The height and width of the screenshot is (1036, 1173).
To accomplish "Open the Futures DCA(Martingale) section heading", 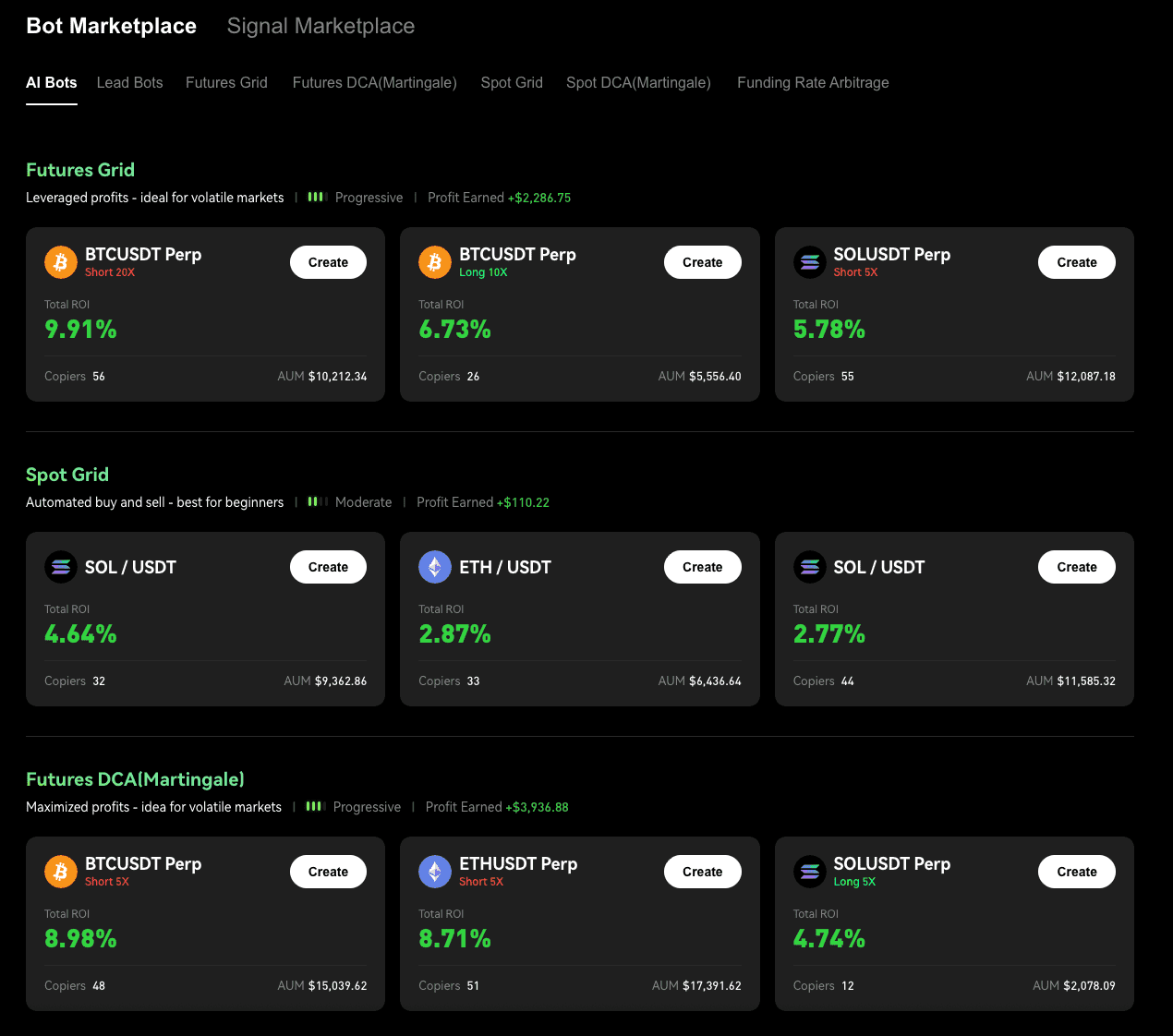I will pyautogui.click(x=135, y=779).
